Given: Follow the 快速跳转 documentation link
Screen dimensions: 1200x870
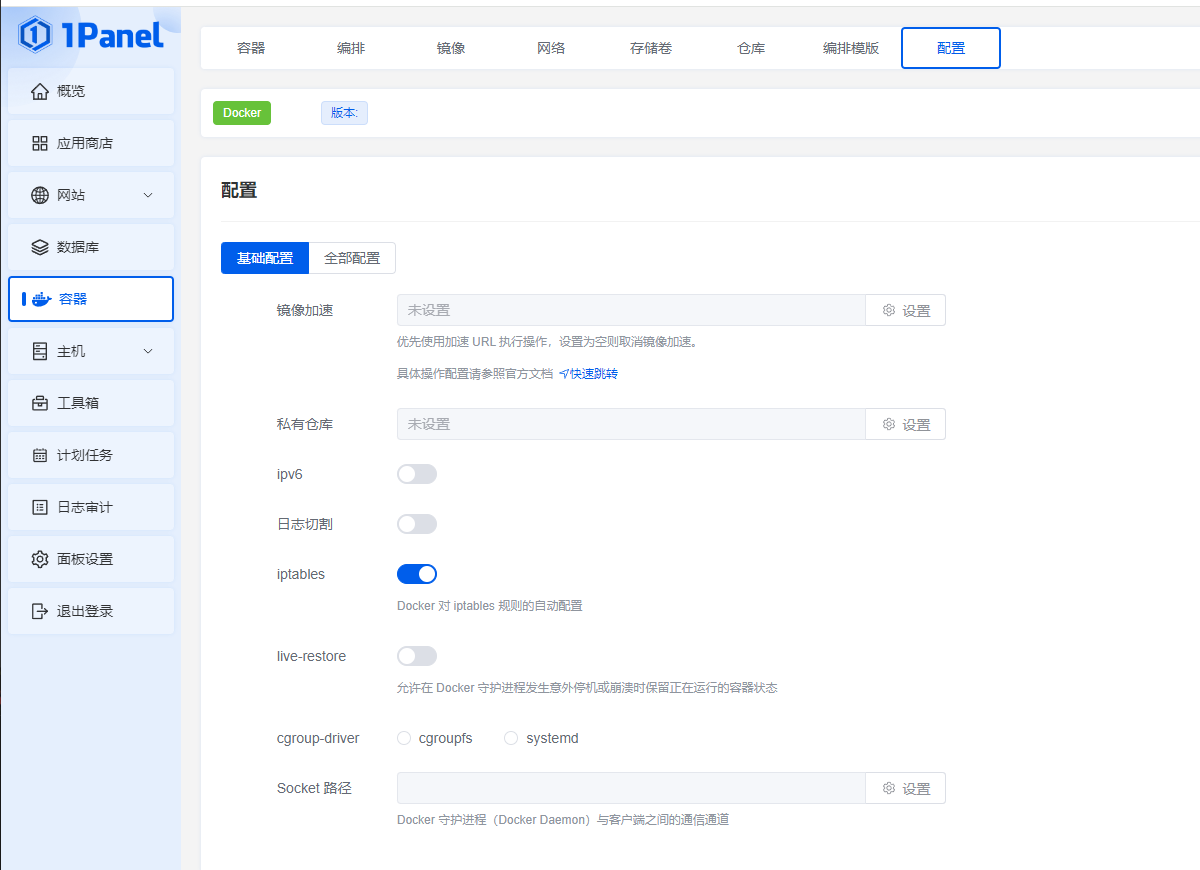Looking at the screenshot, I should (x=588, y=374).
